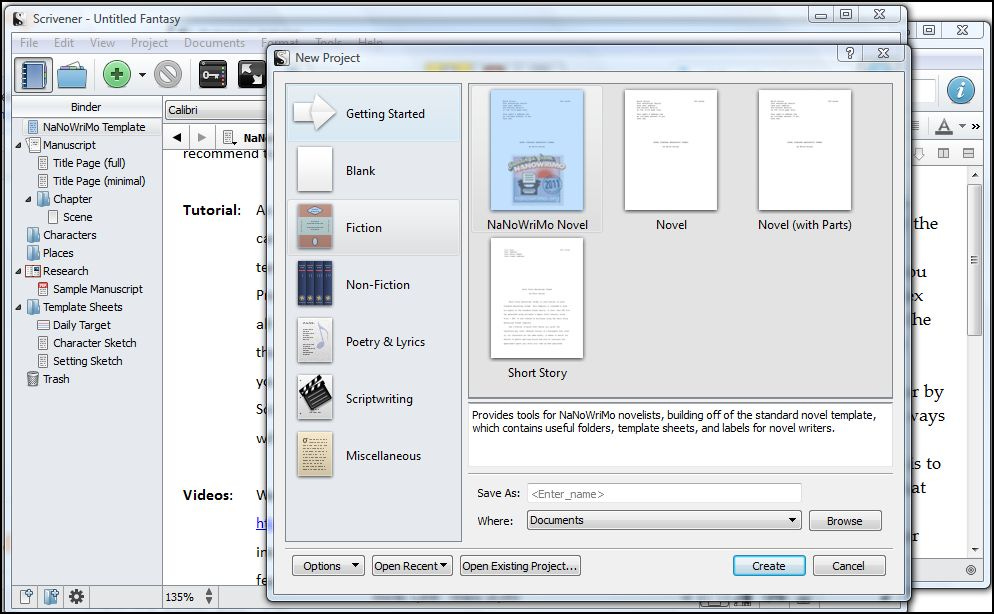994x614 pixels.
Task: Select Title Page (full) in binder
Action: tap(89, 163)
